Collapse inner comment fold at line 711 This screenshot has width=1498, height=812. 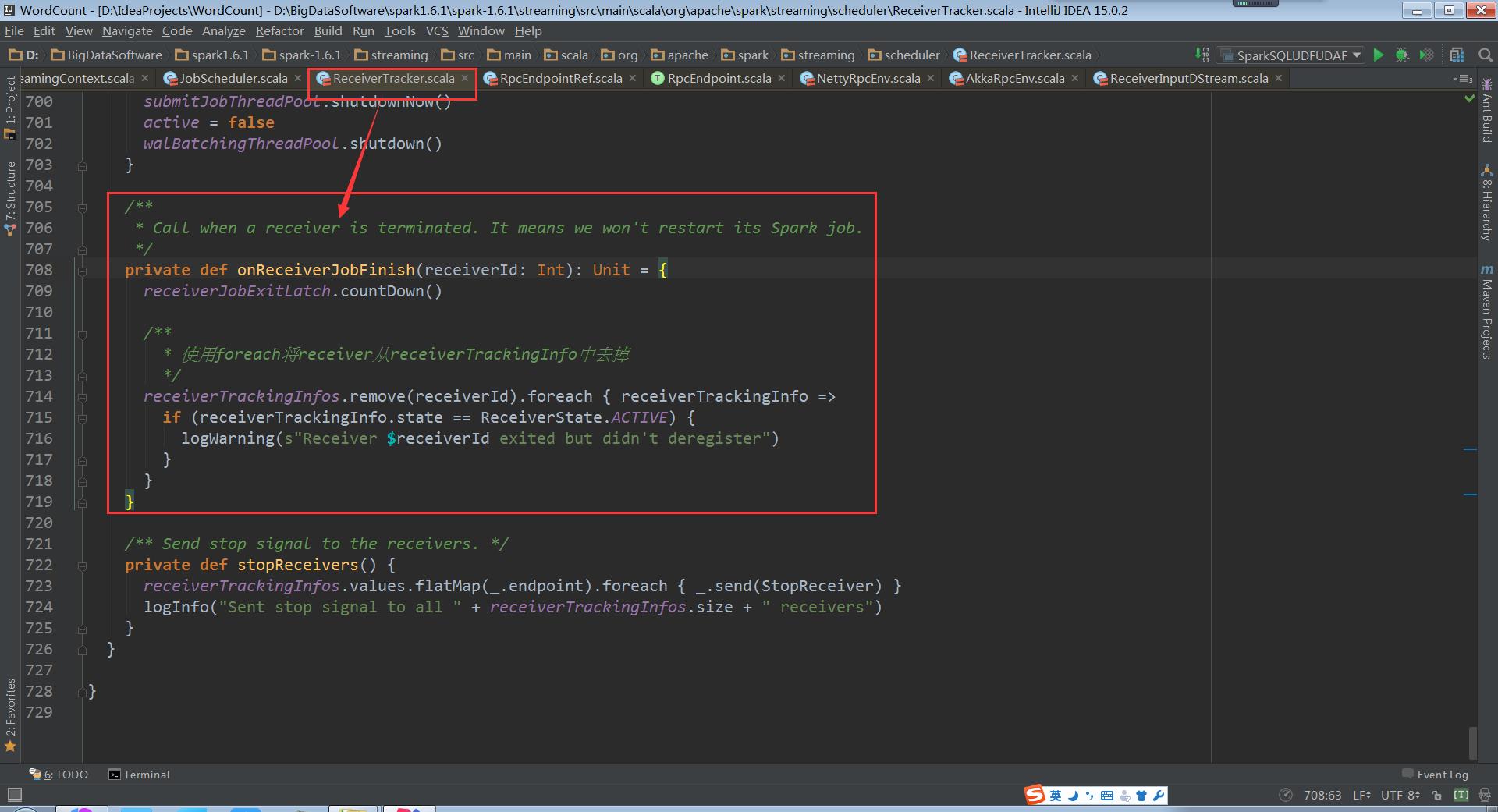point(81,333)
